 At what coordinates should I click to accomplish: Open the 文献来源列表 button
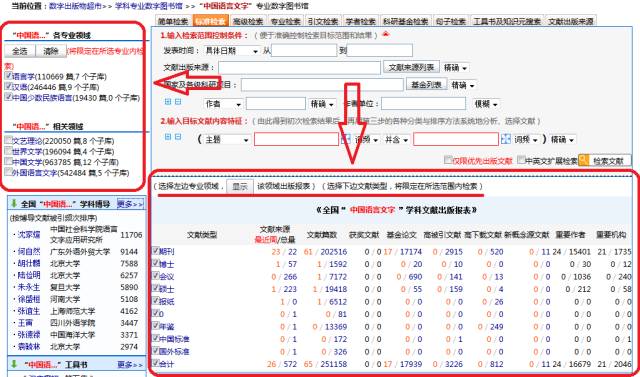click(411, 67)
